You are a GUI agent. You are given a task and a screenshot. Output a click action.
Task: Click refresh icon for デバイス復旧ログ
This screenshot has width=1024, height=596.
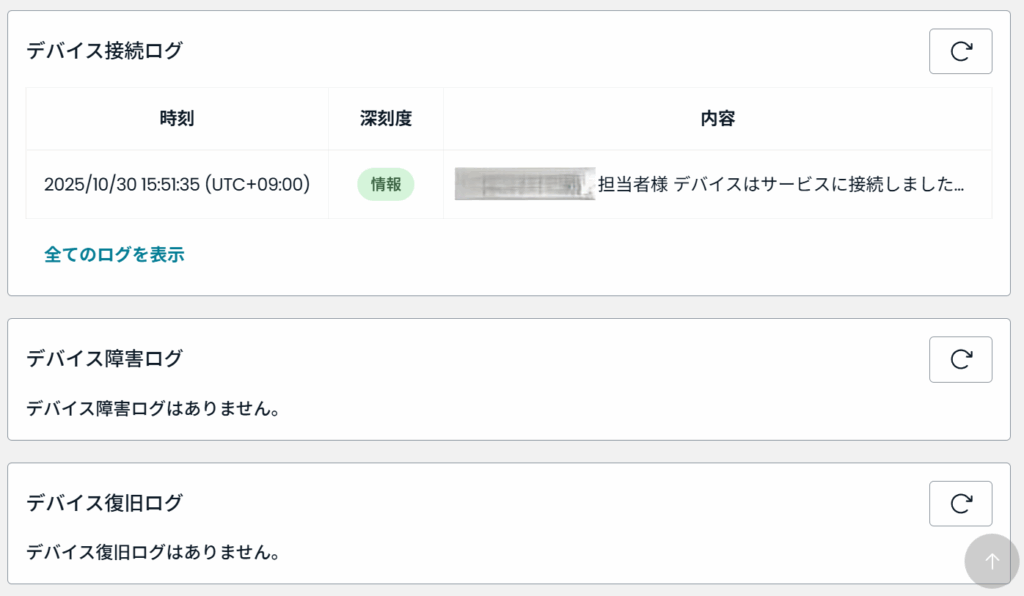960,503
